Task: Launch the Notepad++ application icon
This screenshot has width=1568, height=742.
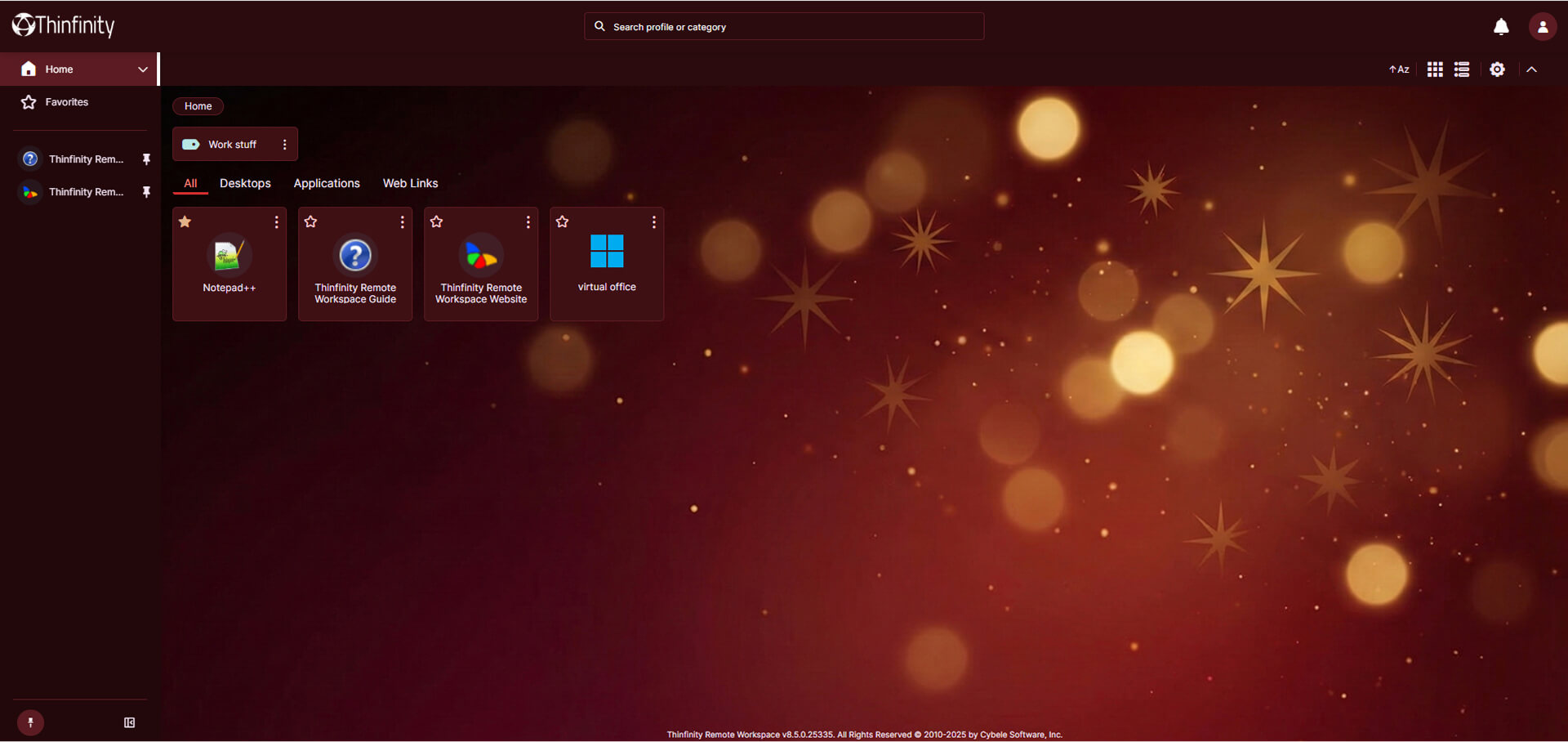Action: [x=229, y=255]
